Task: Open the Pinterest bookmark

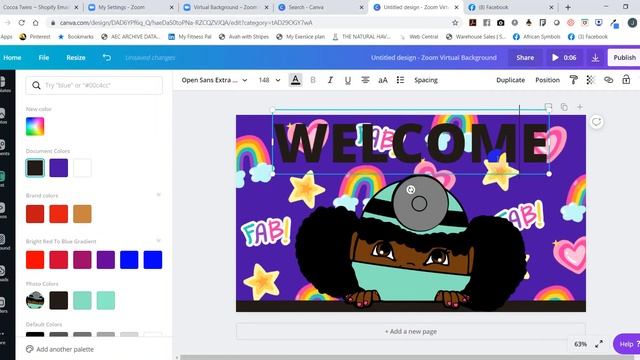Action: coord(35,37)
